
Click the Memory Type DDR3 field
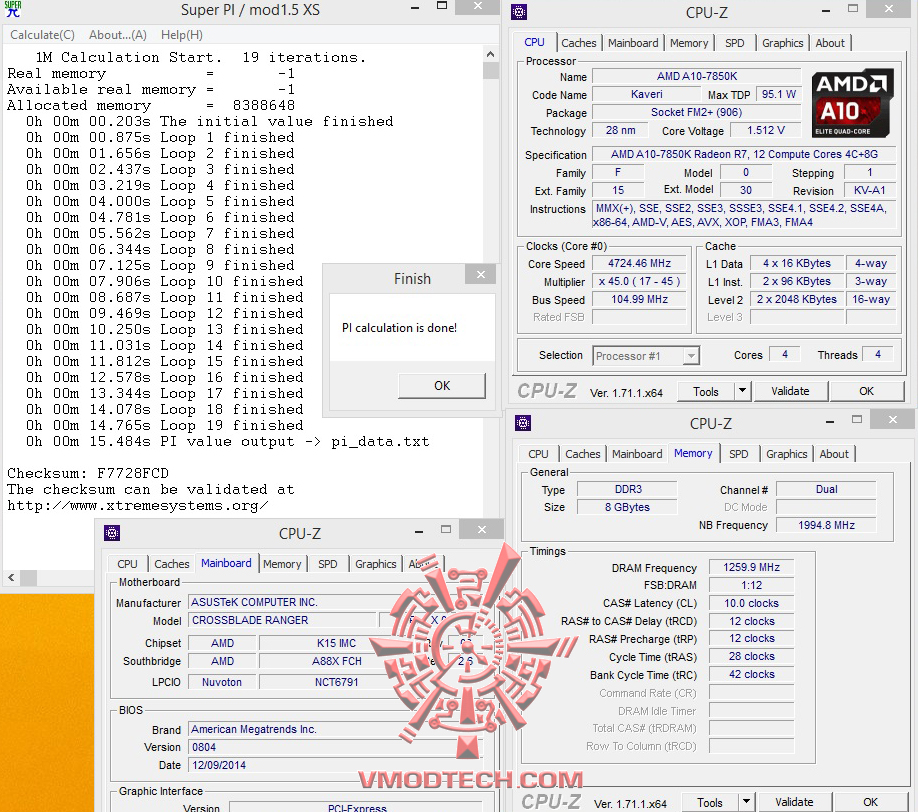click(628, 489)
